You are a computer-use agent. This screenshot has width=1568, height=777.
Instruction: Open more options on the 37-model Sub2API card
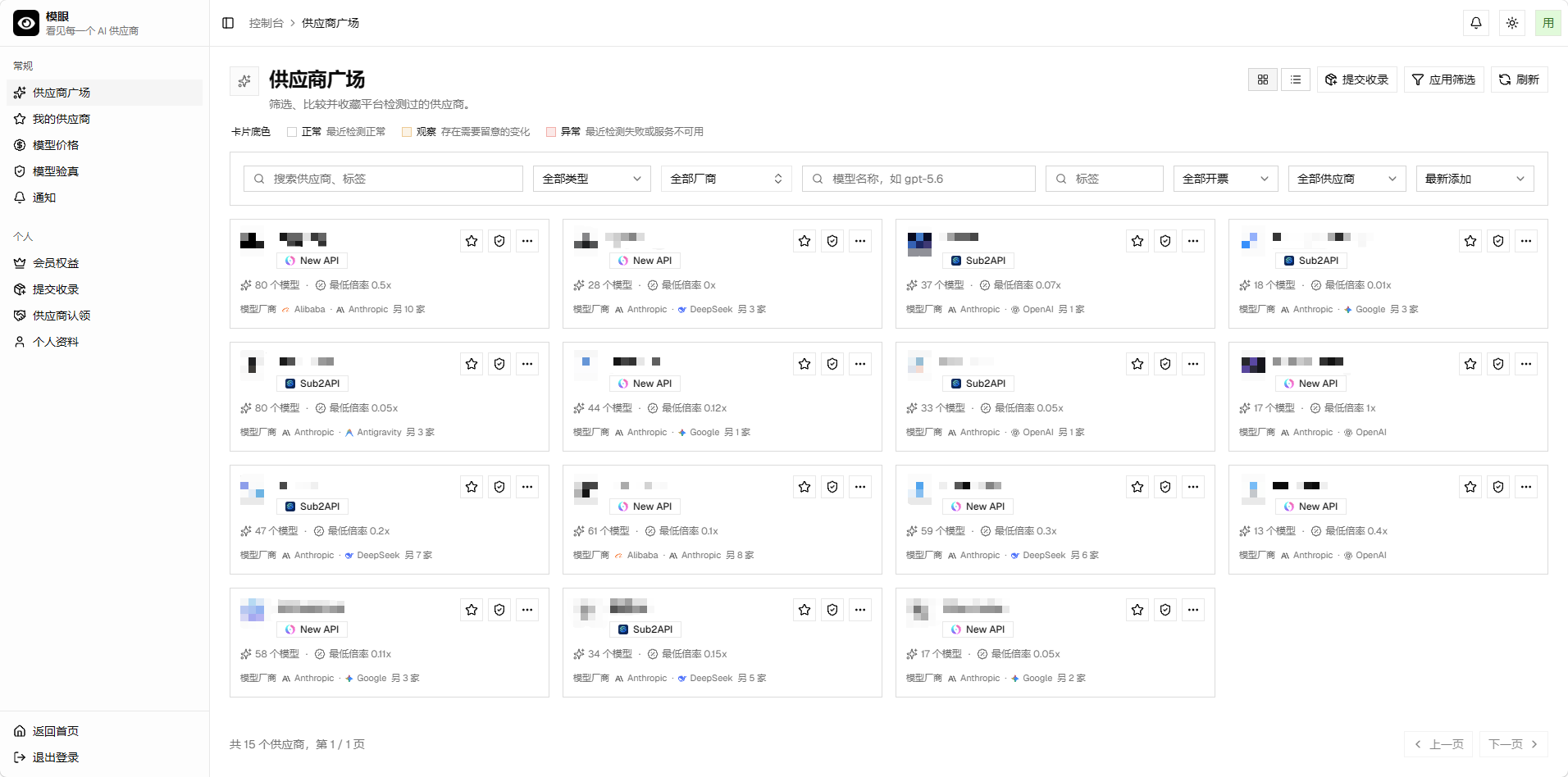pyautogui.click(x=1193, y=241)
